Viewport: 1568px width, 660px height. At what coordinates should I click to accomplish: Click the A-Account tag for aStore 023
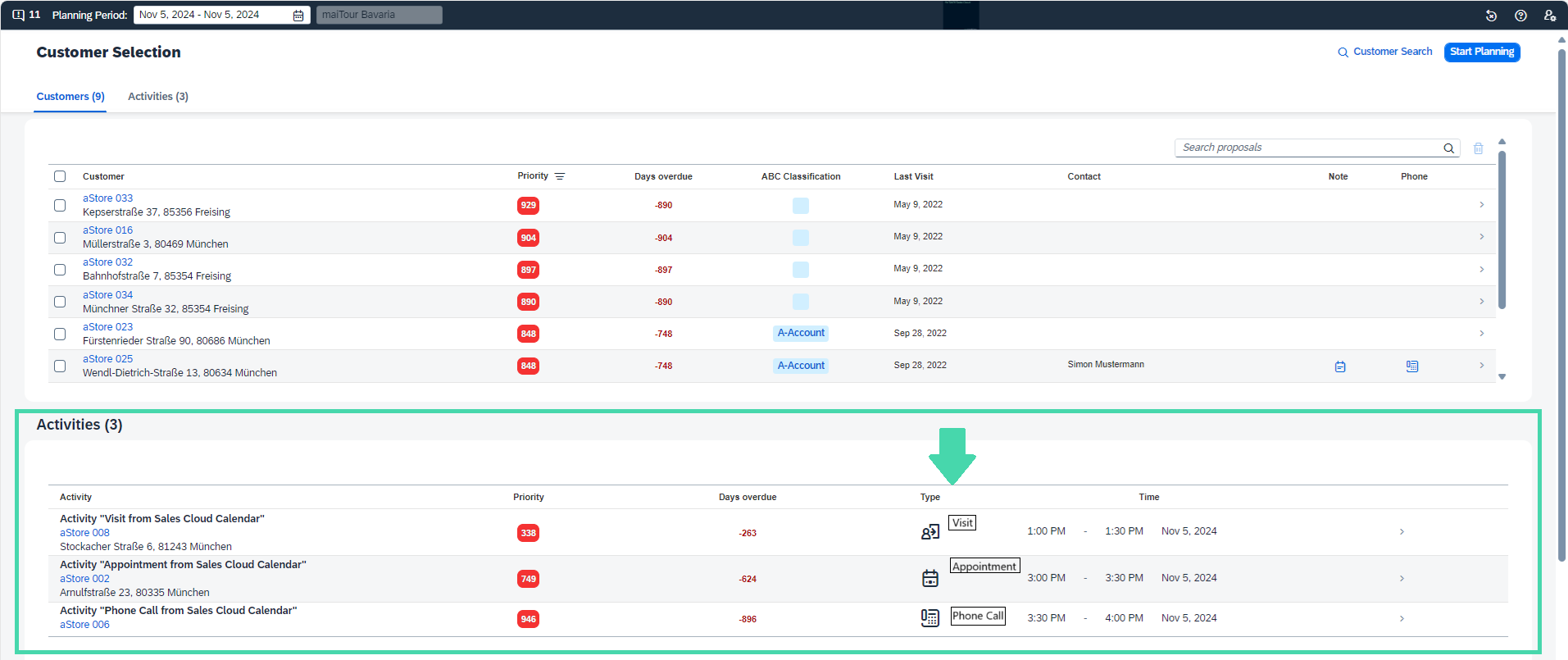coord(801,333)
